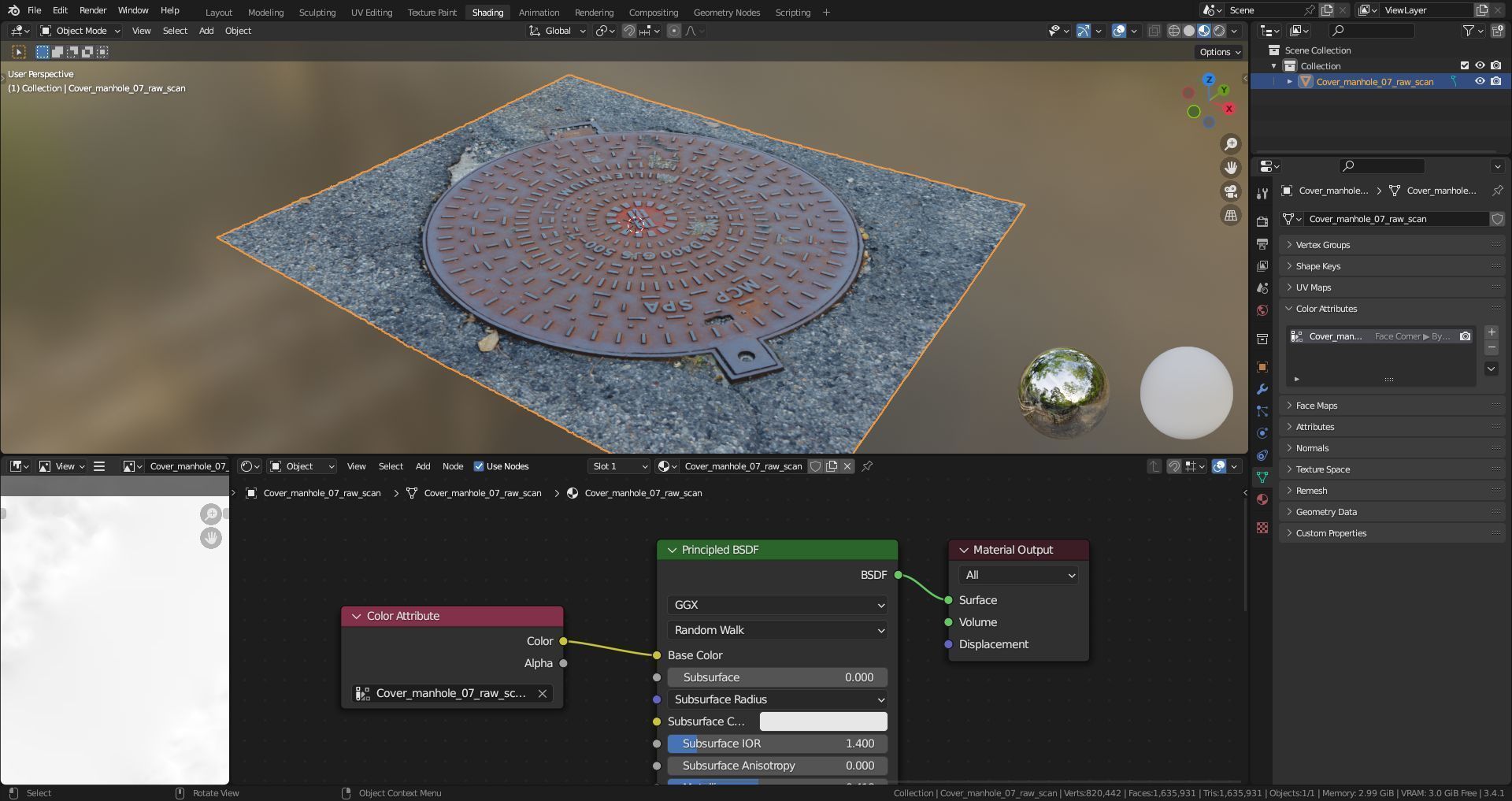Screen dimensions: 1512x801
Task: Click the viewport Options button
Action: (x=1220, y=52)
